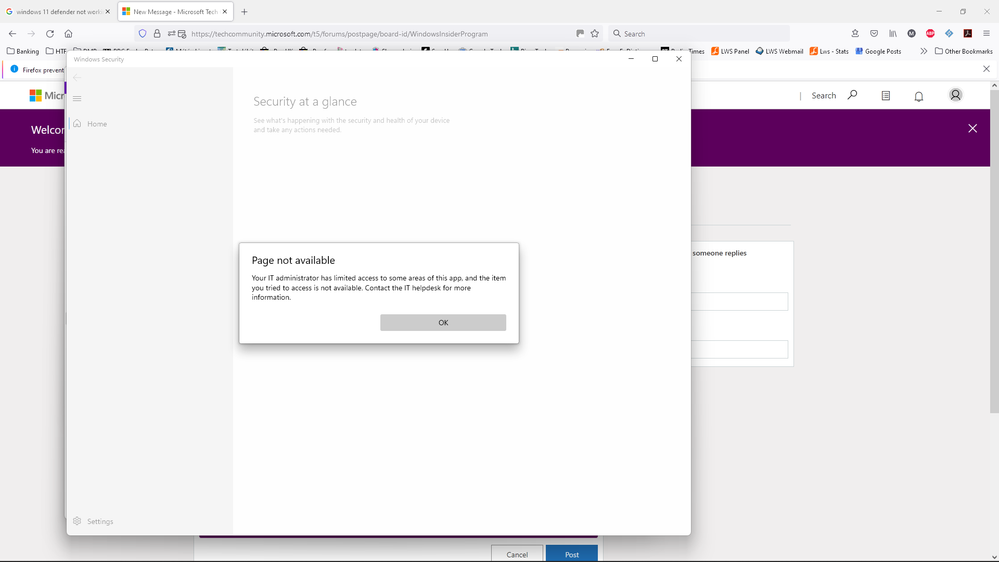Maximize the Windows Security window

pos(654,59)
